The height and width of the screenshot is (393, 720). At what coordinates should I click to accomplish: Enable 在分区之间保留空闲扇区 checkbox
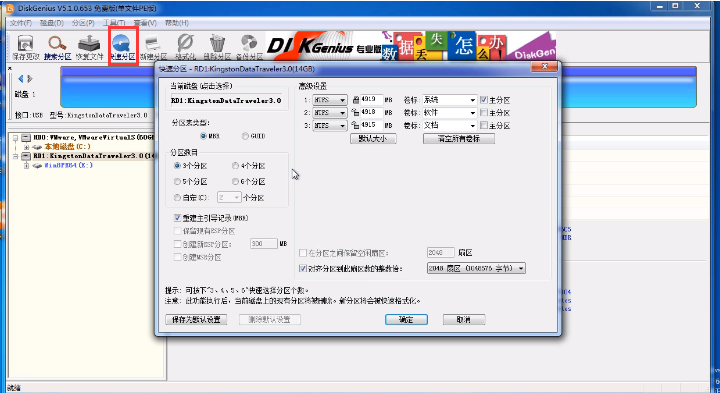[303, 253]
